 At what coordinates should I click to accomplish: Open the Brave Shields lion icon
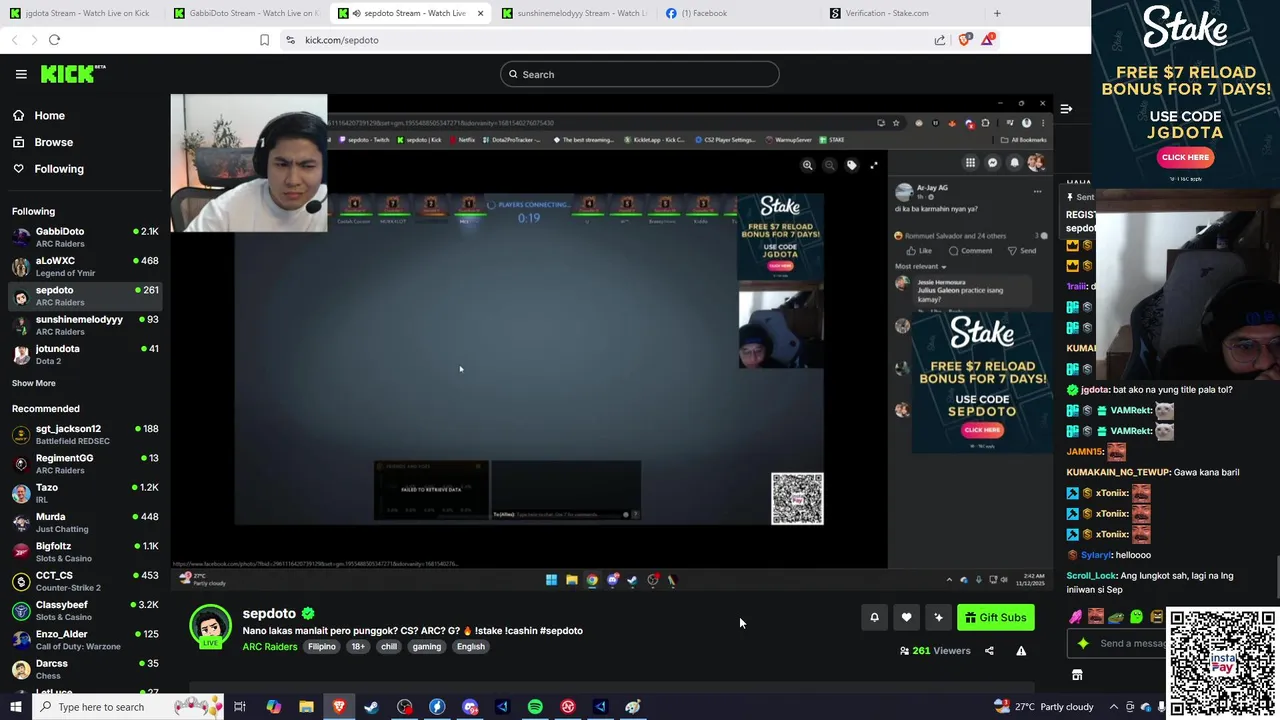[x=965, y=40]
